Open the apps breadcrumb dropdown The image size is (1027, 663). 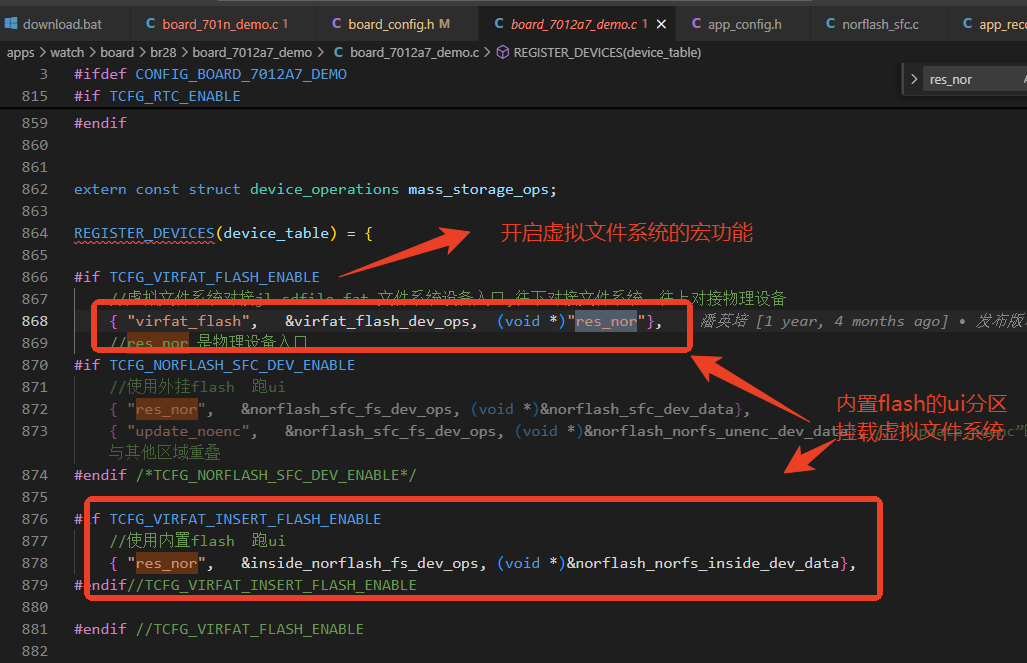20,52
